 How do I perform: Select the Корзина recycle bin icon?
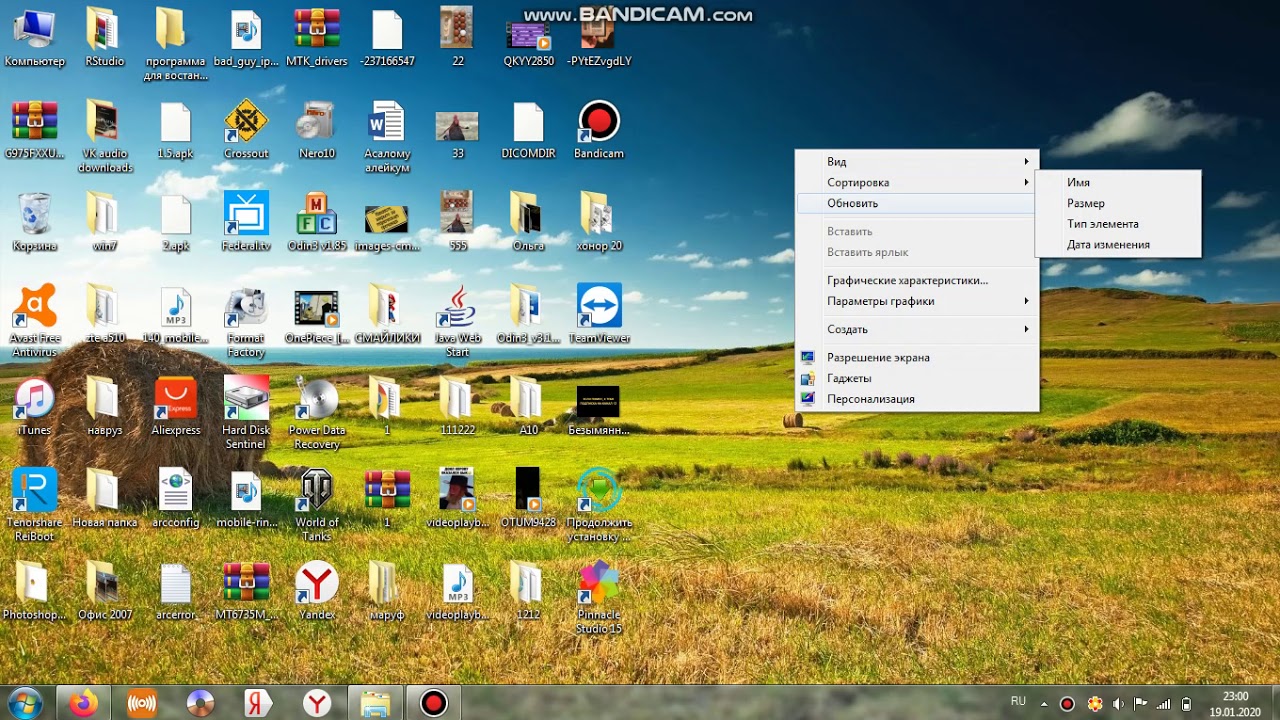34,222
